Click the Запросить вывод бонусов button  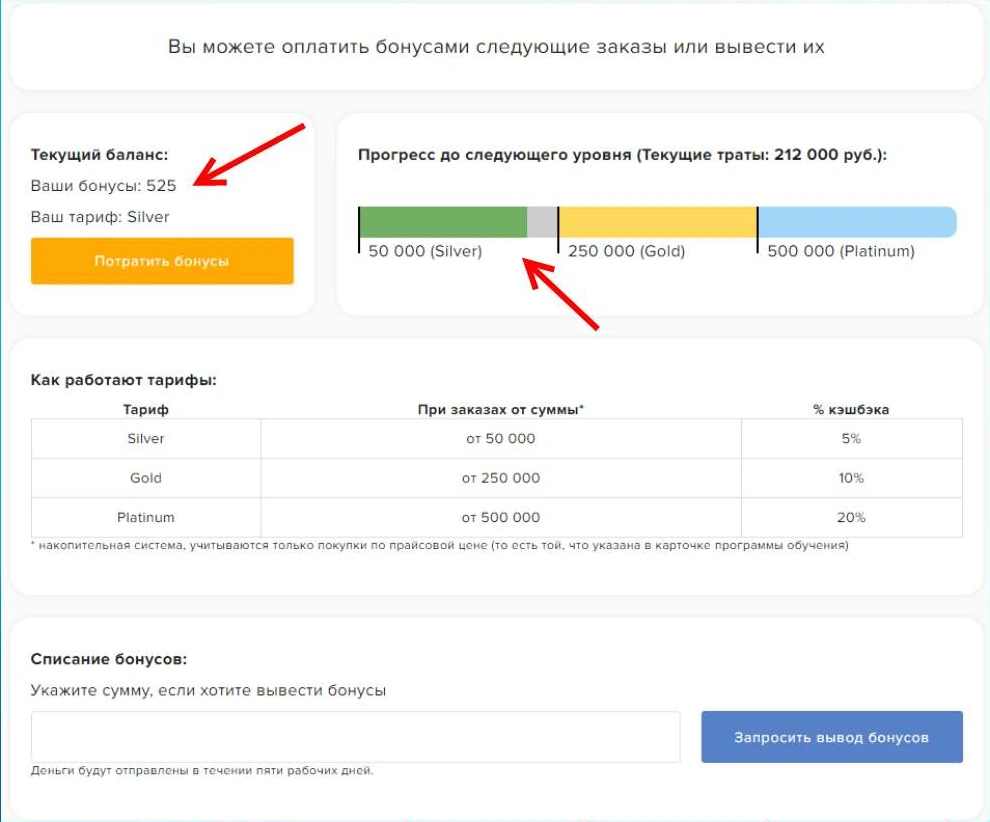832,737
